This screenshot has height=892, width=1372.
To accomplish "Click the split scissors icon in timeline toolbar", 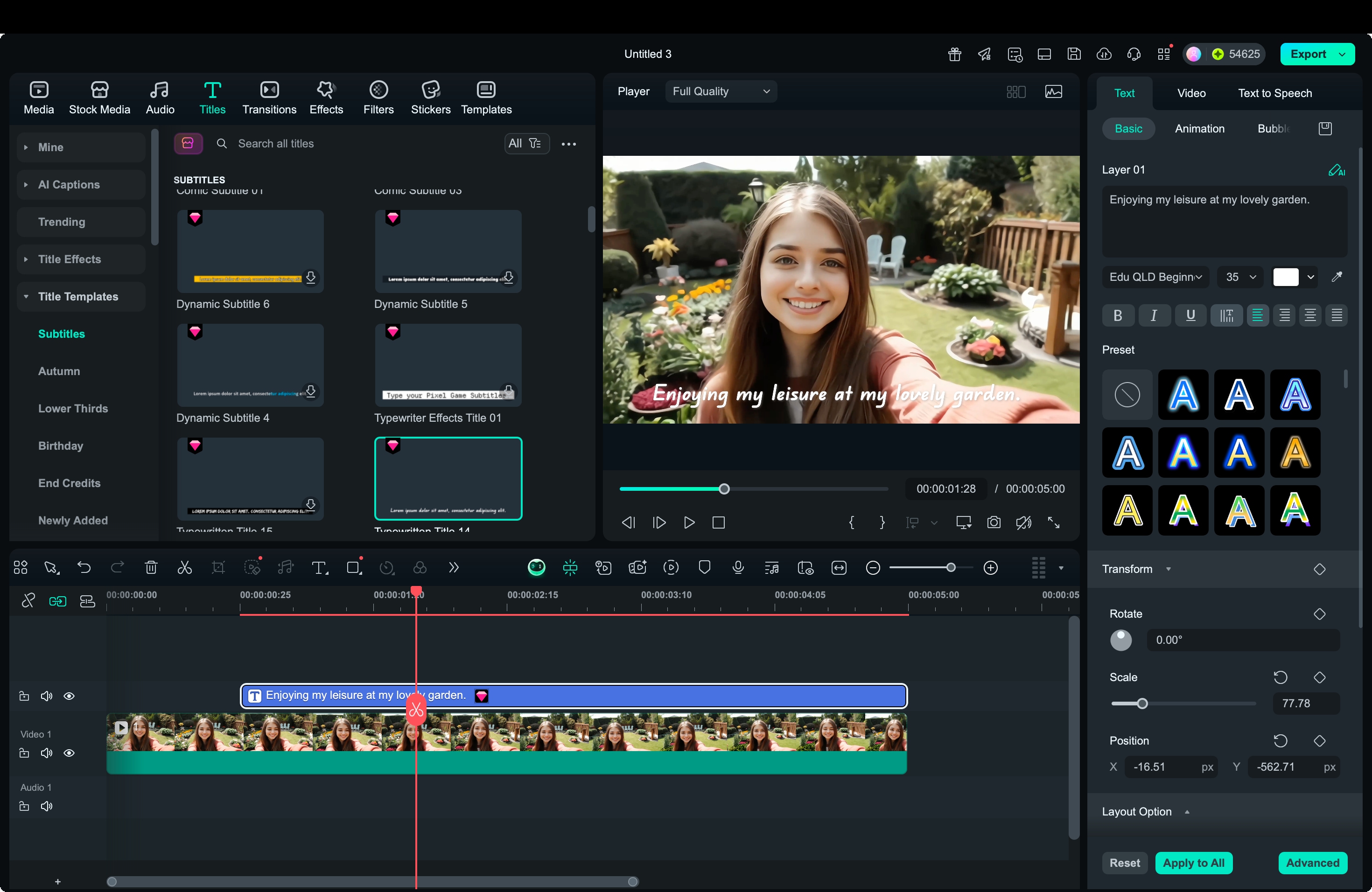I will coord(184,568).
